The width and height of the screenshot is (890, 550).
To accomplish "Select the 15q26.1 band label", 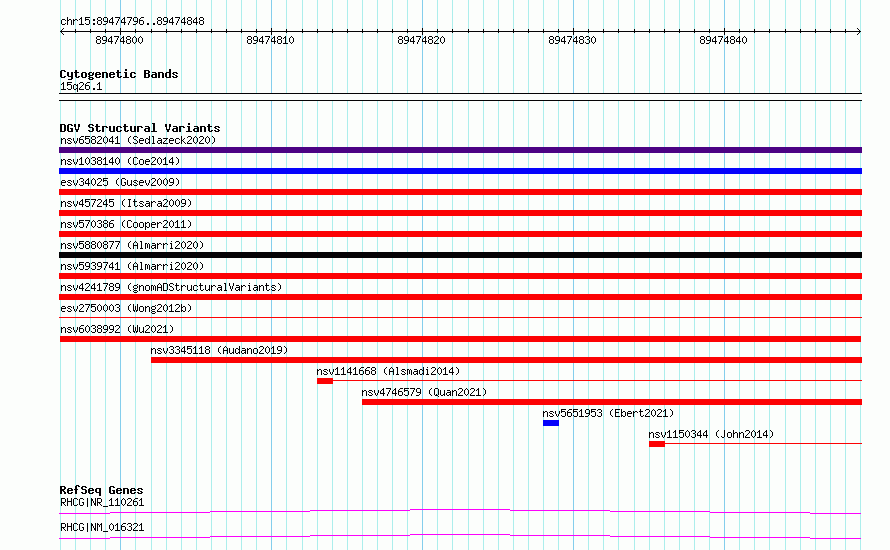I will click(x=81, y=86).
